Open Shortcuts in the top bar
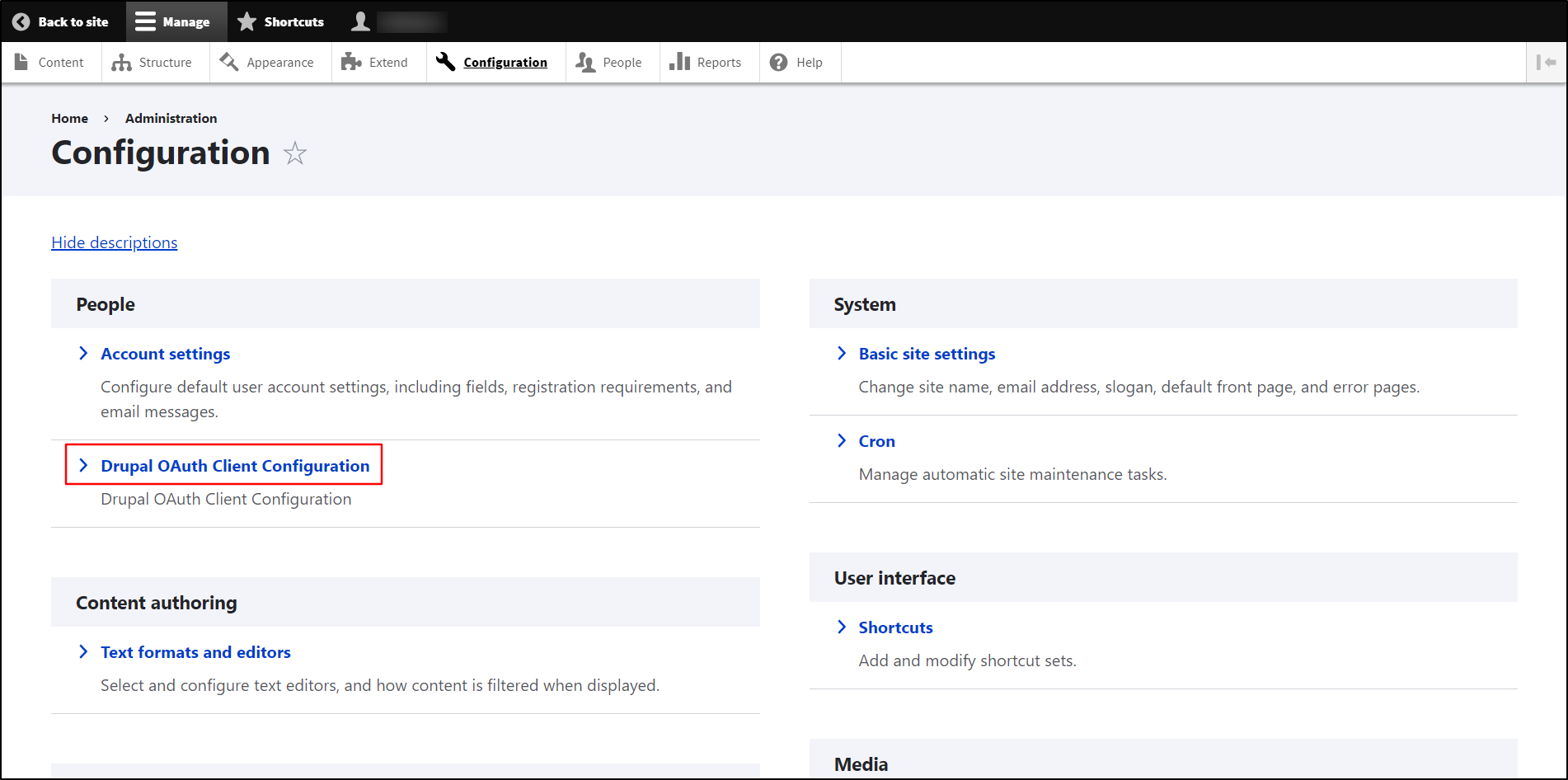 281,22
